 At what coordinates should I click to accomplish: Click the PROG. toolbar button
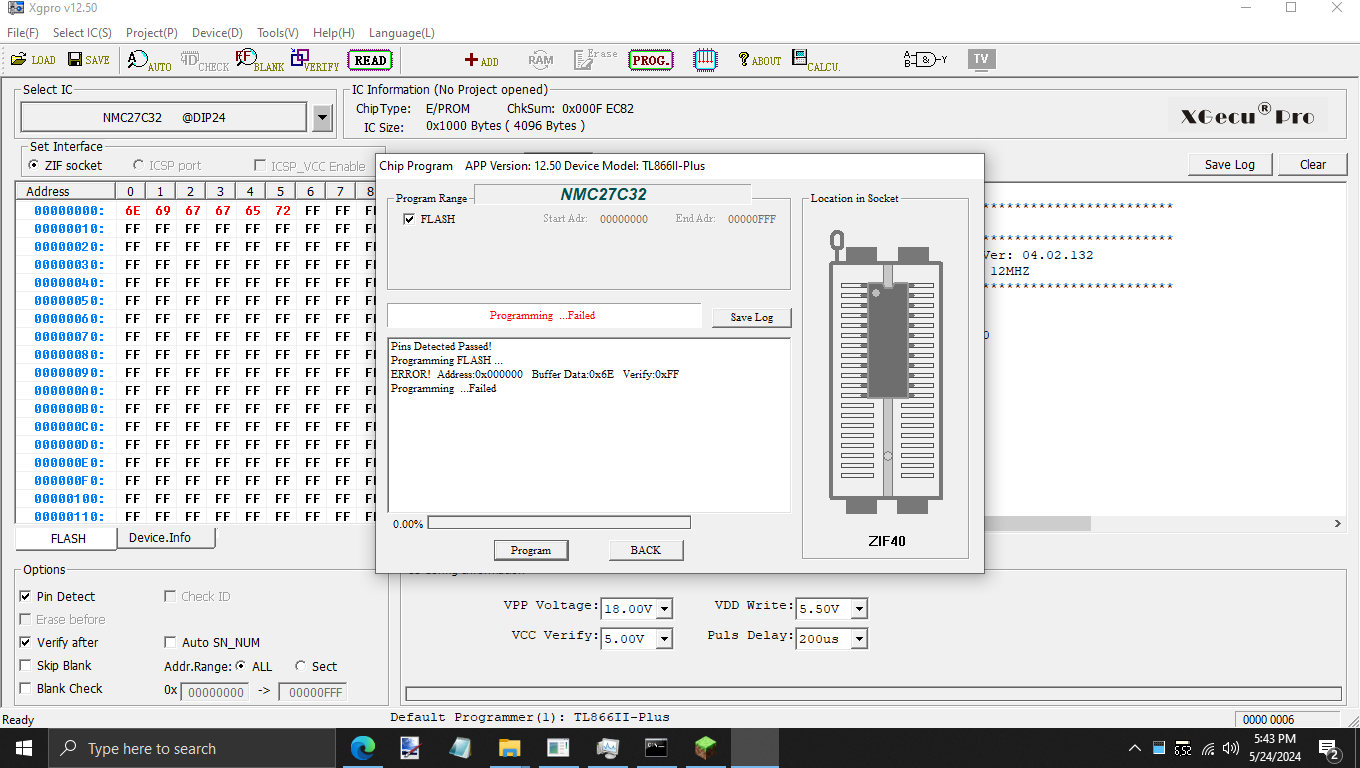pyautogui.click(x=651, y=60)
